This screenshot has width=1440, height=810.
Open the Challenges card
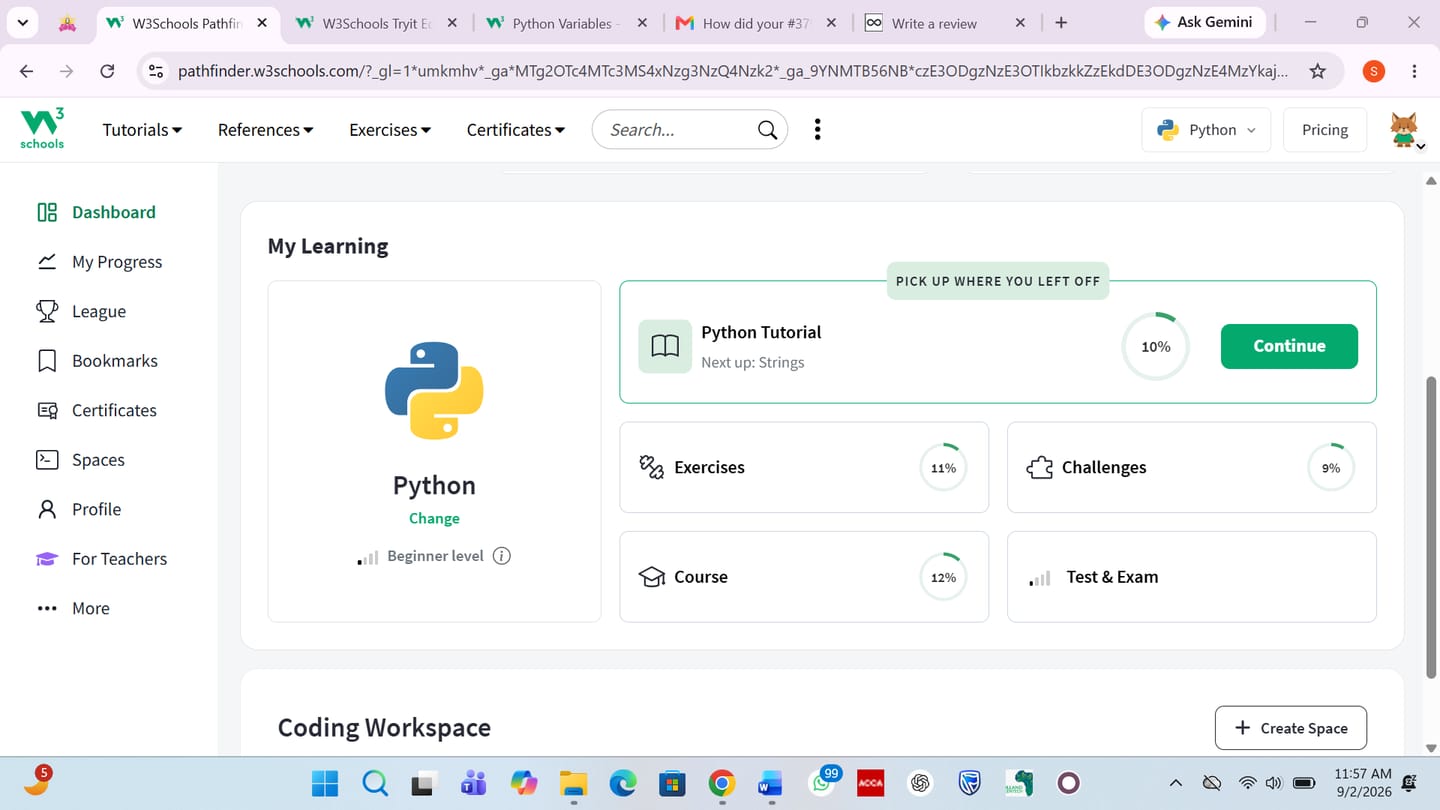point(1191,467)
